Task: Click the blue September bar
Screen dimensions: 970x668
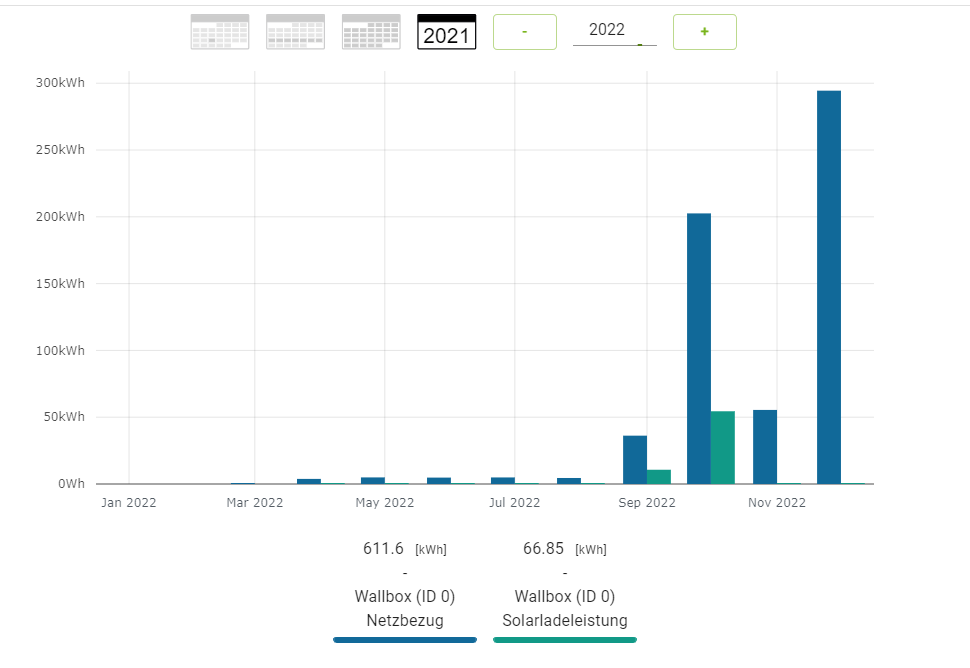Action: pos(635,459)
